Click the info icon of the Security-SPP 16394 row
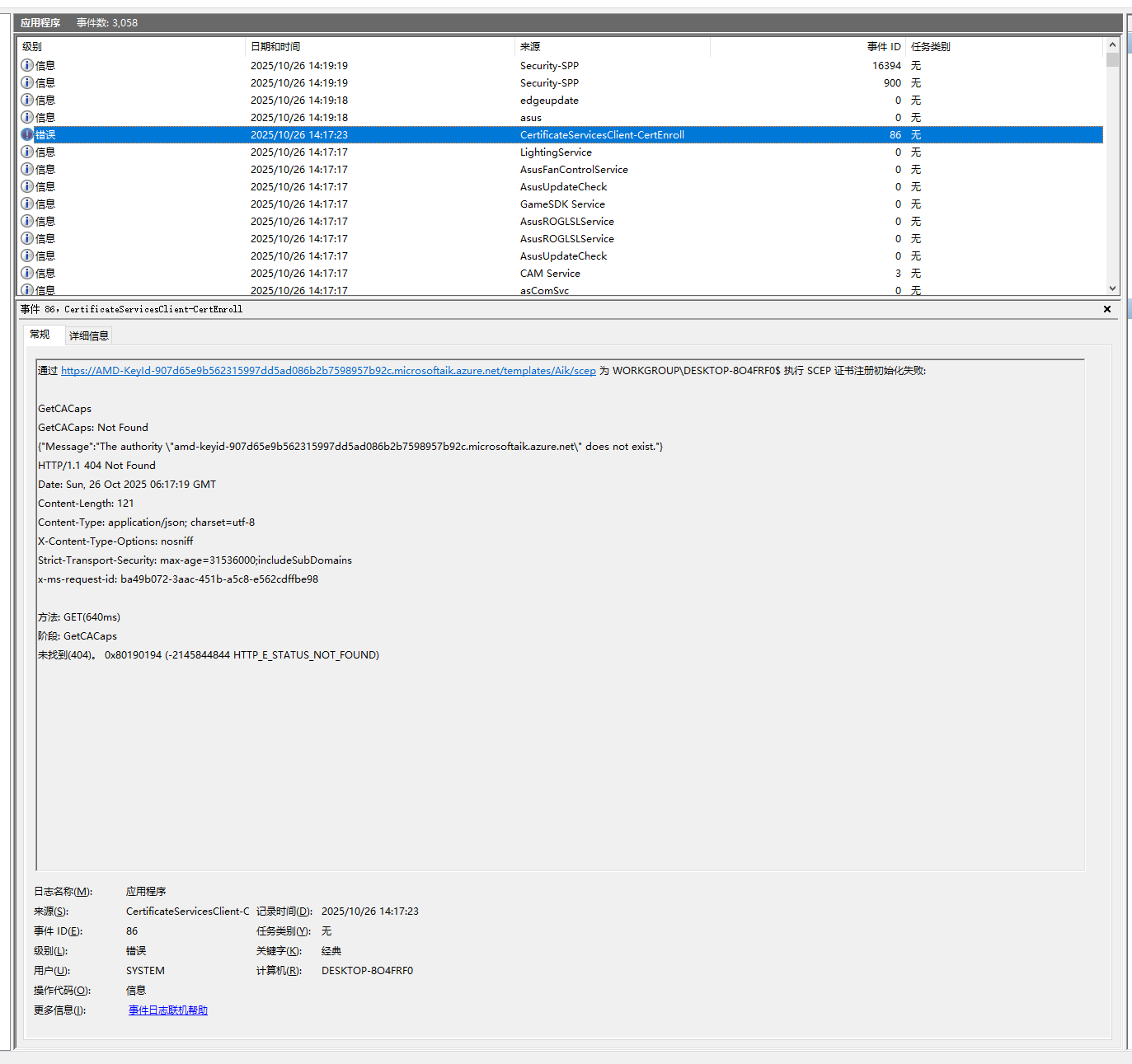Viewport: 1132px width, 1064px height. (27, 65)
